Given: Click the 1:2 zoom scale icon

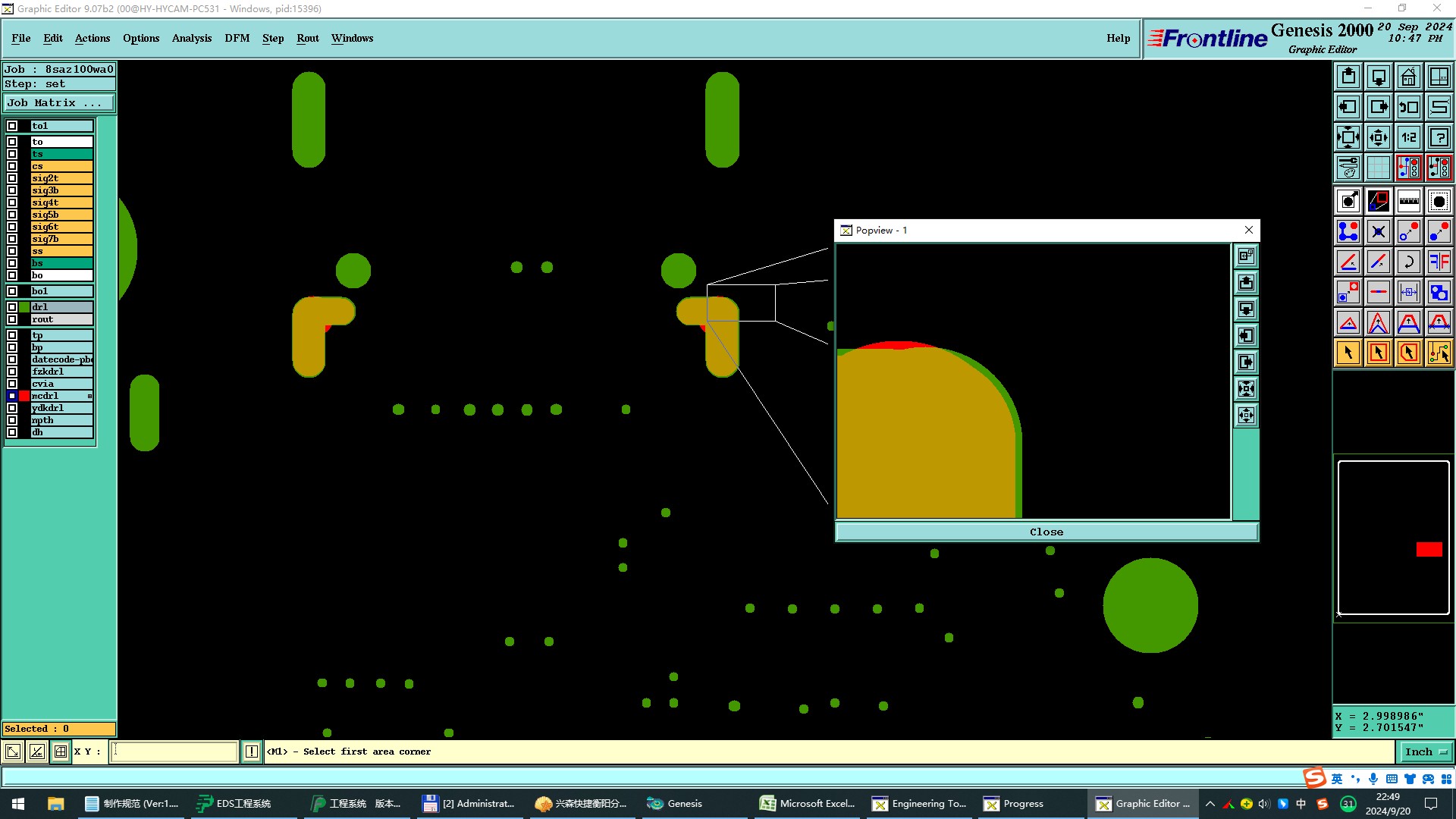Looking at the screenshot, I should [1408, 137].
